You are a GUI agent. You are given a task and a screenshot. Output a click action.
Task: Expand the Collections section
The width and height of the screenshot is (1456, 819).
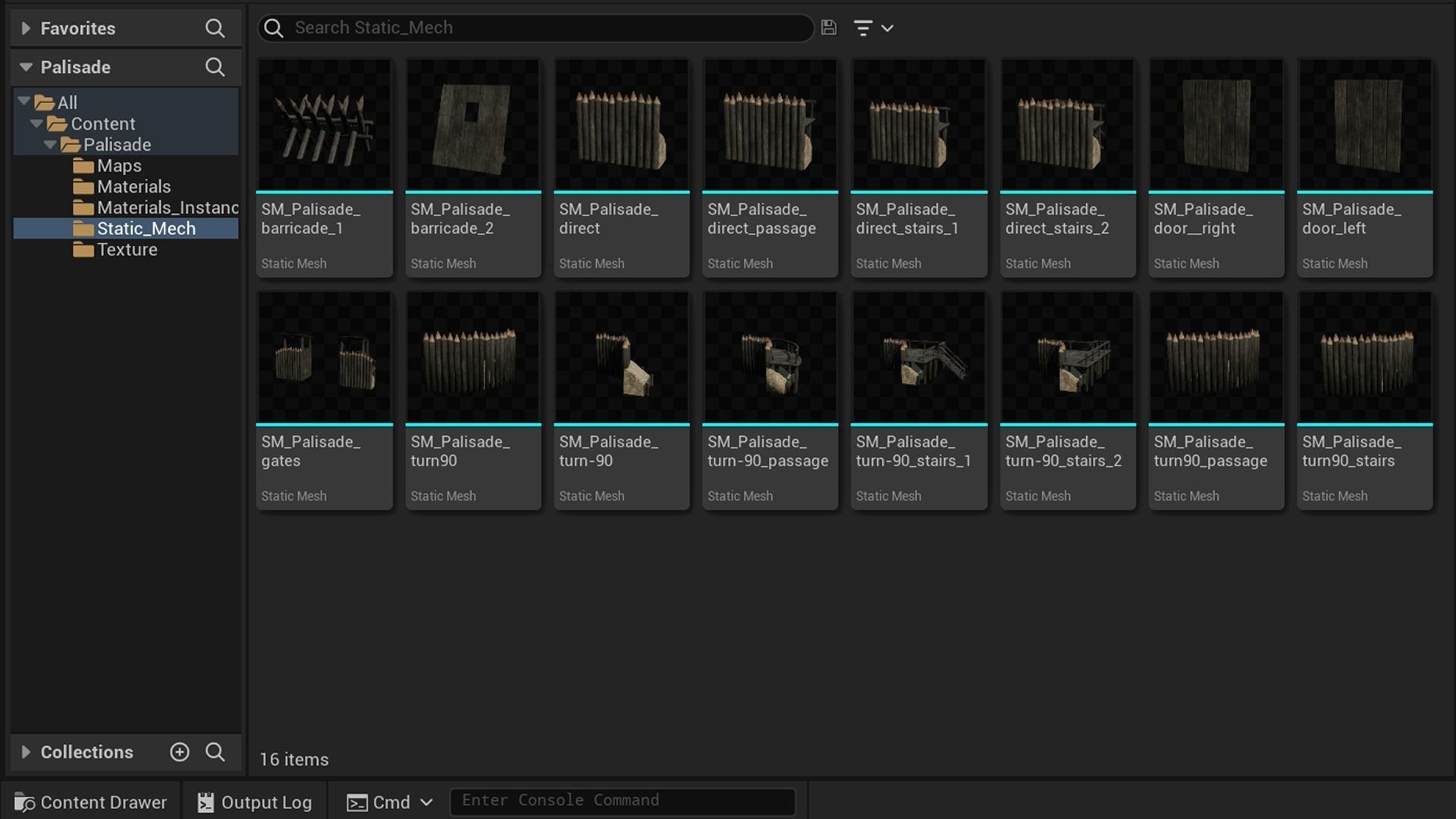[26, 752]
